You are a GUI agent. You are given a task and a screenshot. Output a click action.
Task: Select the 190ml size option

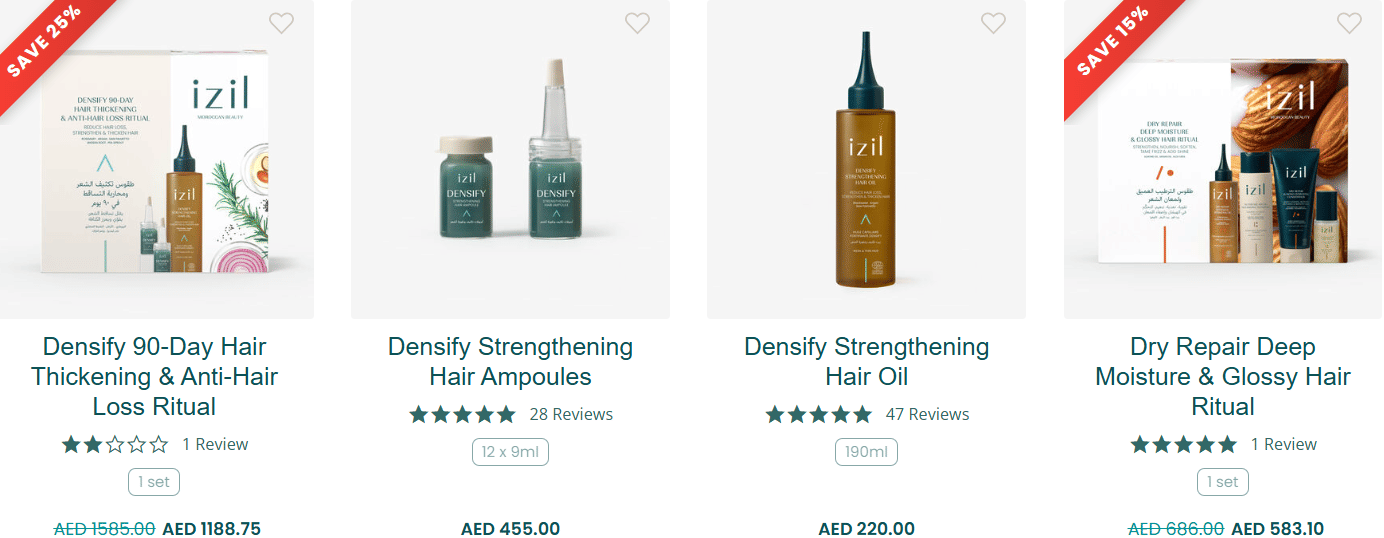866,452
